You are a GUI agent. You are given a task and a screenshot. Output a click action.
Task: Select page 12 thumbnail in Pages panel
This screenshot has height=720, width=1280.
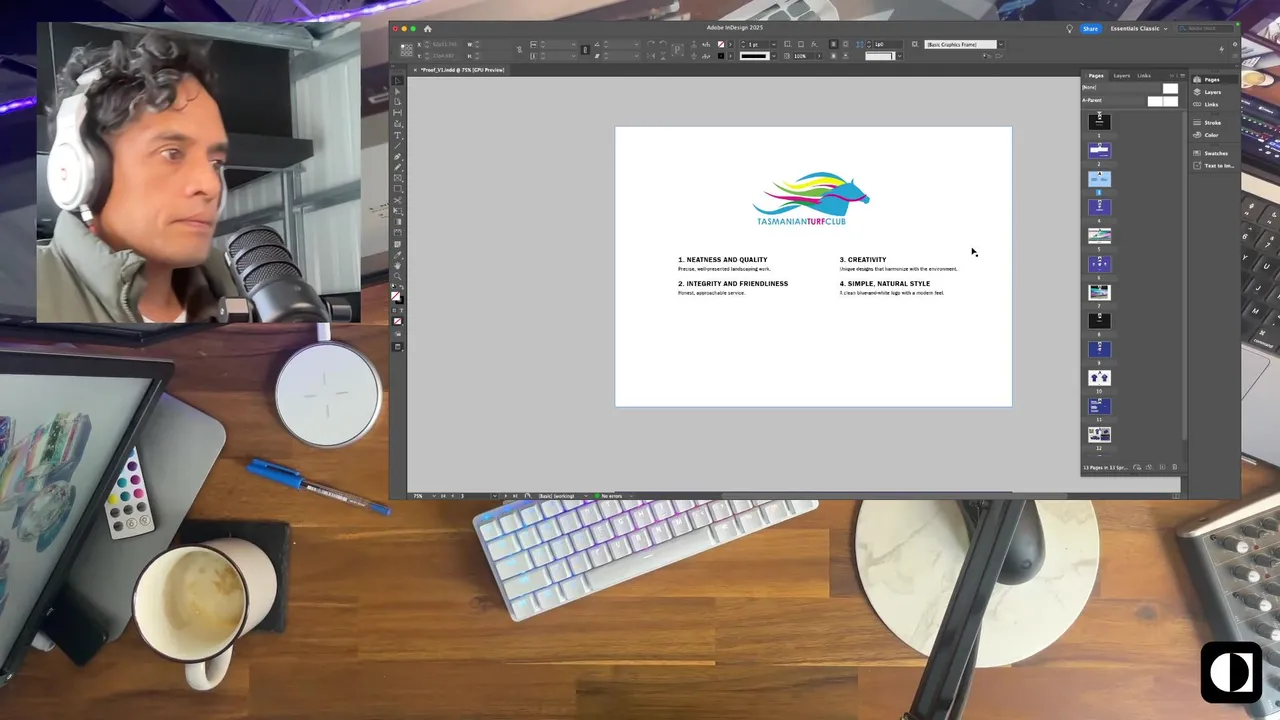point(1099,434)
